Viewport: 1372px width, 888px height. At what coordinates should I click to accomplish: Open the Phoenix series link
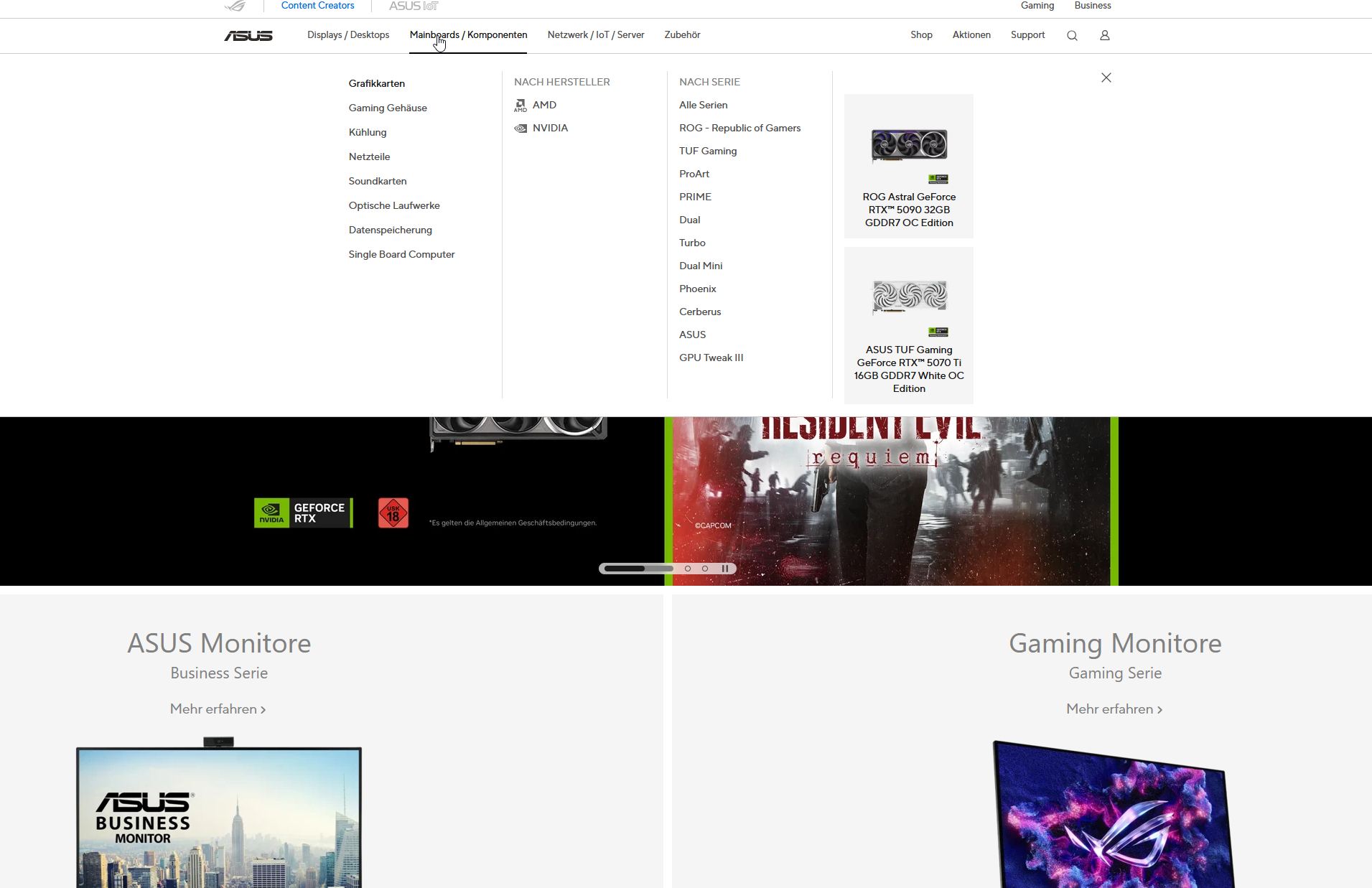pos(698,289)
